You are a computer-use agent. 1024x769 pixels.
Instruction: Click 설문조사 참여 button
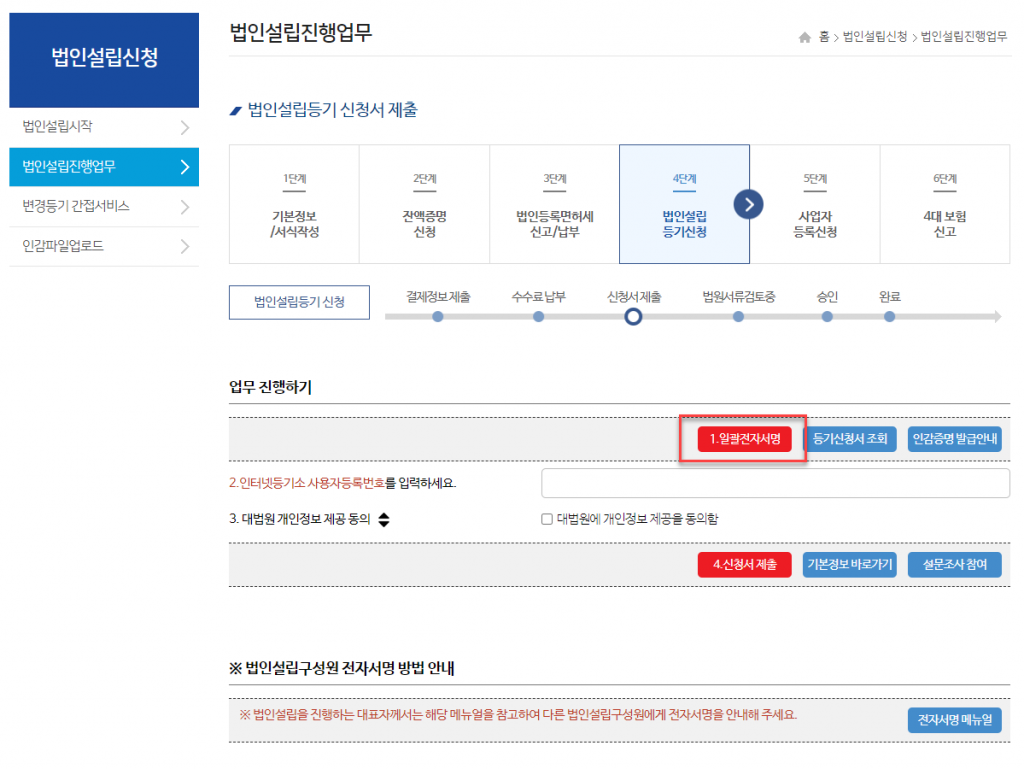coord(955,565)
